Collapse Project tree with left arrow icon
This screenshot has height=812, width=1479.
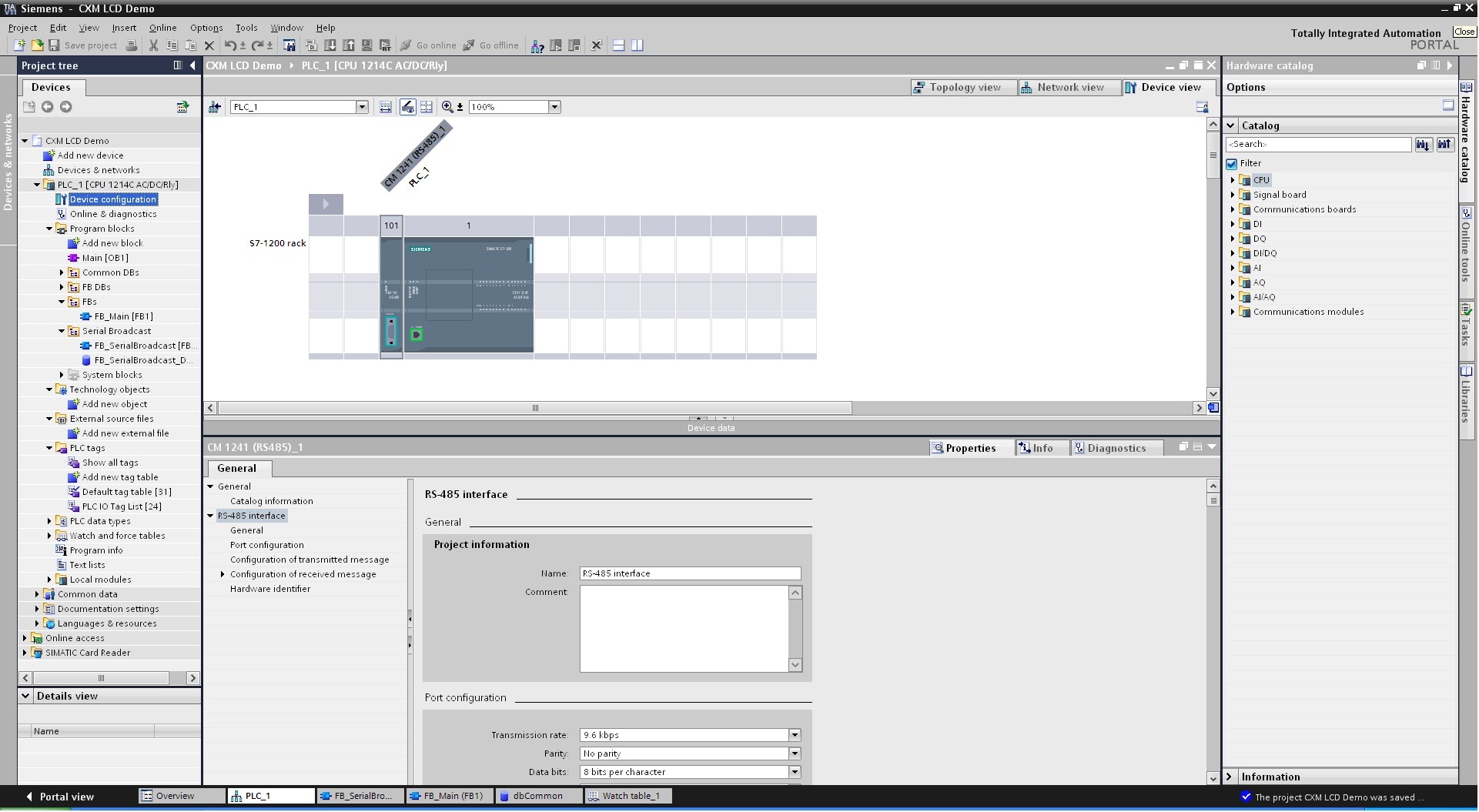(x=192, y=66)
